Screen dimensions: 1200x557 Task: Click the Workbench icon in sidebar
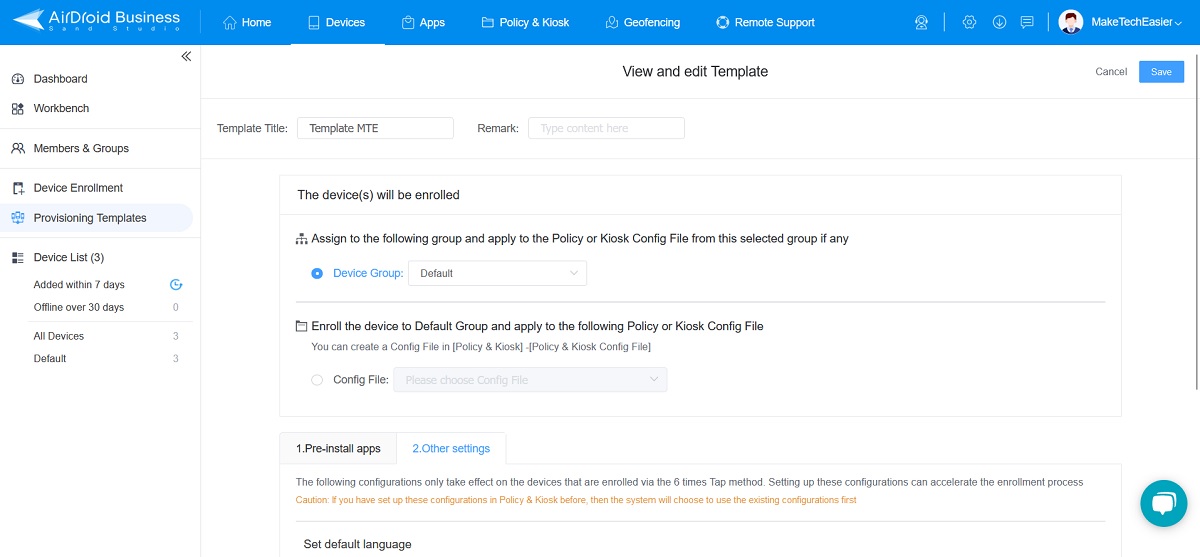tap(18, 108)
